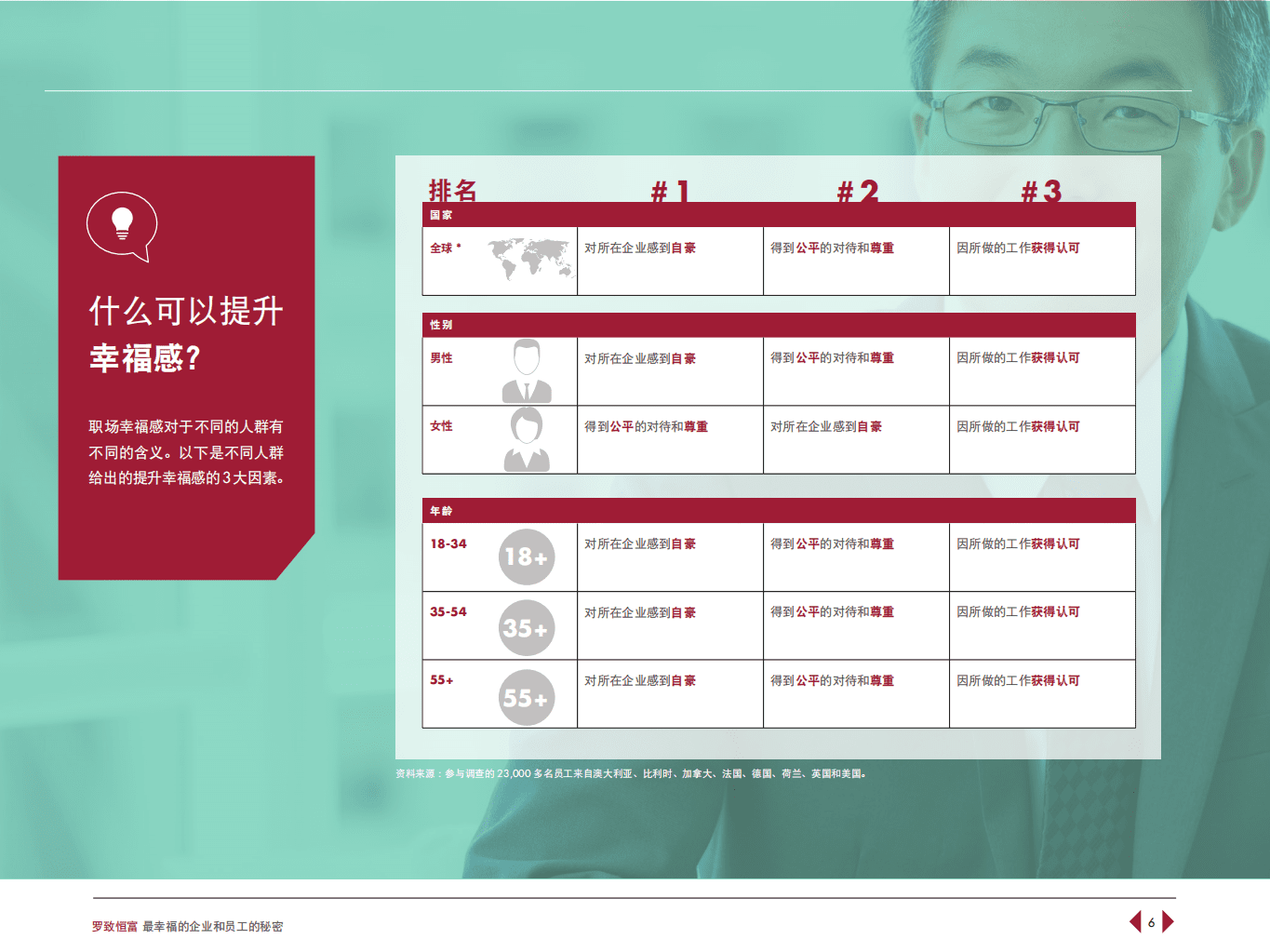Click the page number 6

1151,921
